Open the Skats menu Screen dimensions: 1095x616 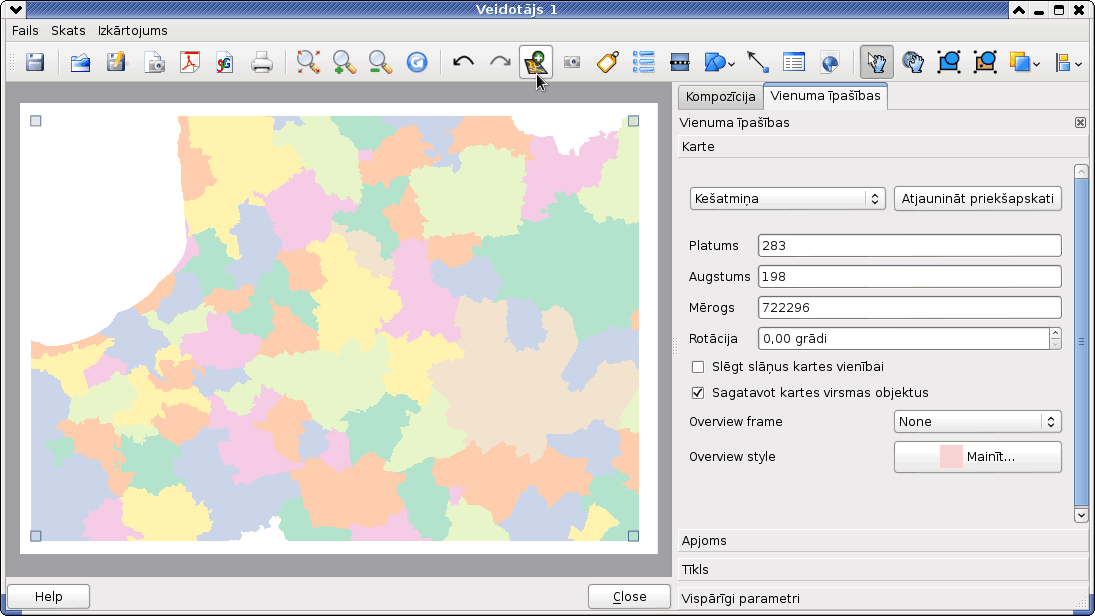[68, 31]
